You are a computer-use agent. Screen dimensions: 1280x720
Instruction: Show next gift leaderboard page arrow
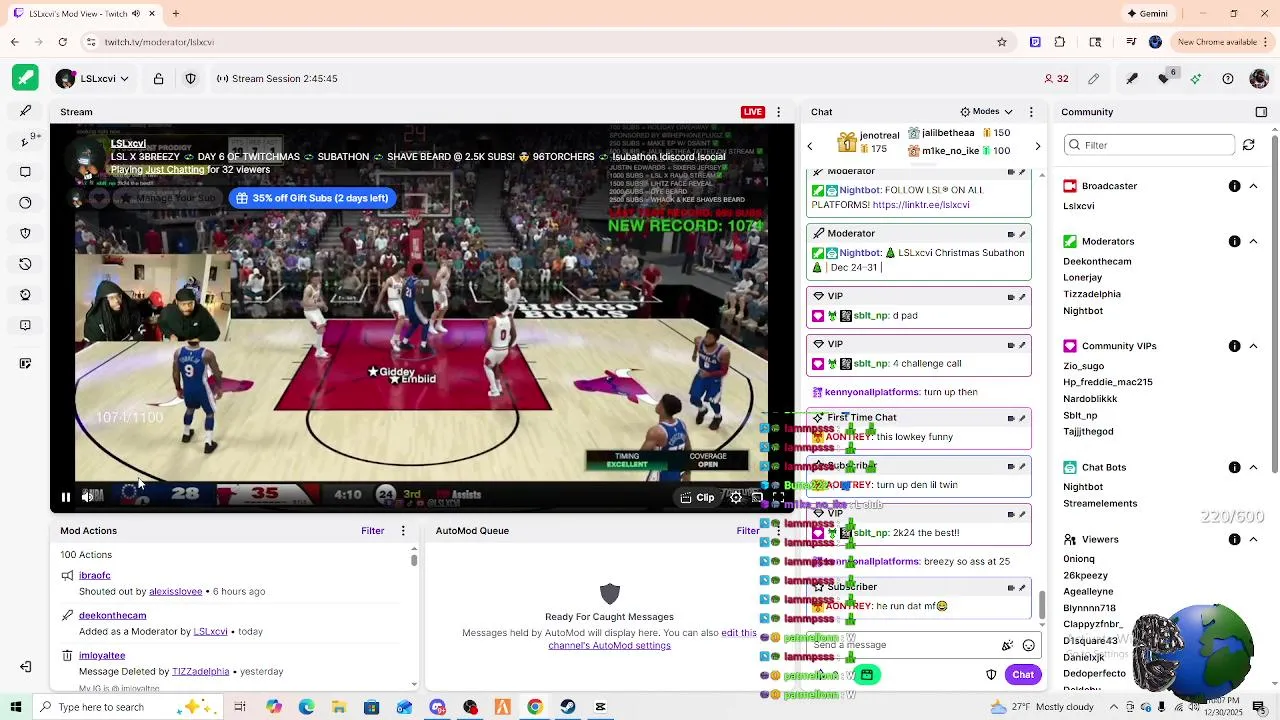1037,147
